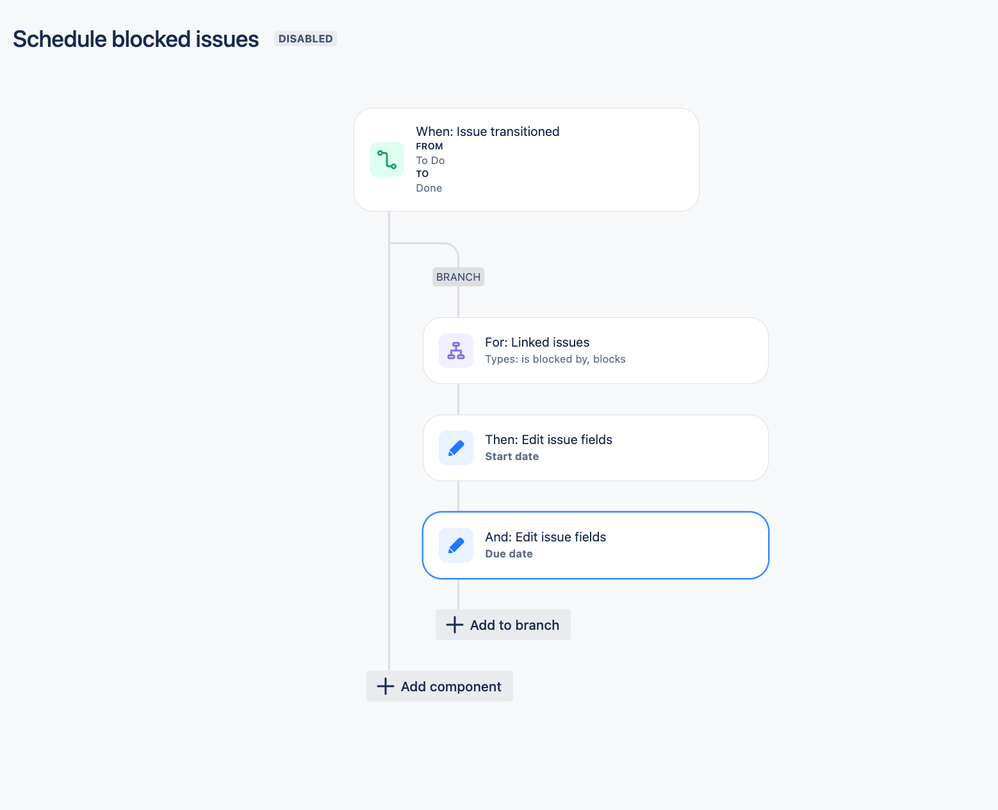This screenshot has width=998, height=810.
Task: Click the "Schedule blocked issues" rule title
Action: tap(136, 39)
